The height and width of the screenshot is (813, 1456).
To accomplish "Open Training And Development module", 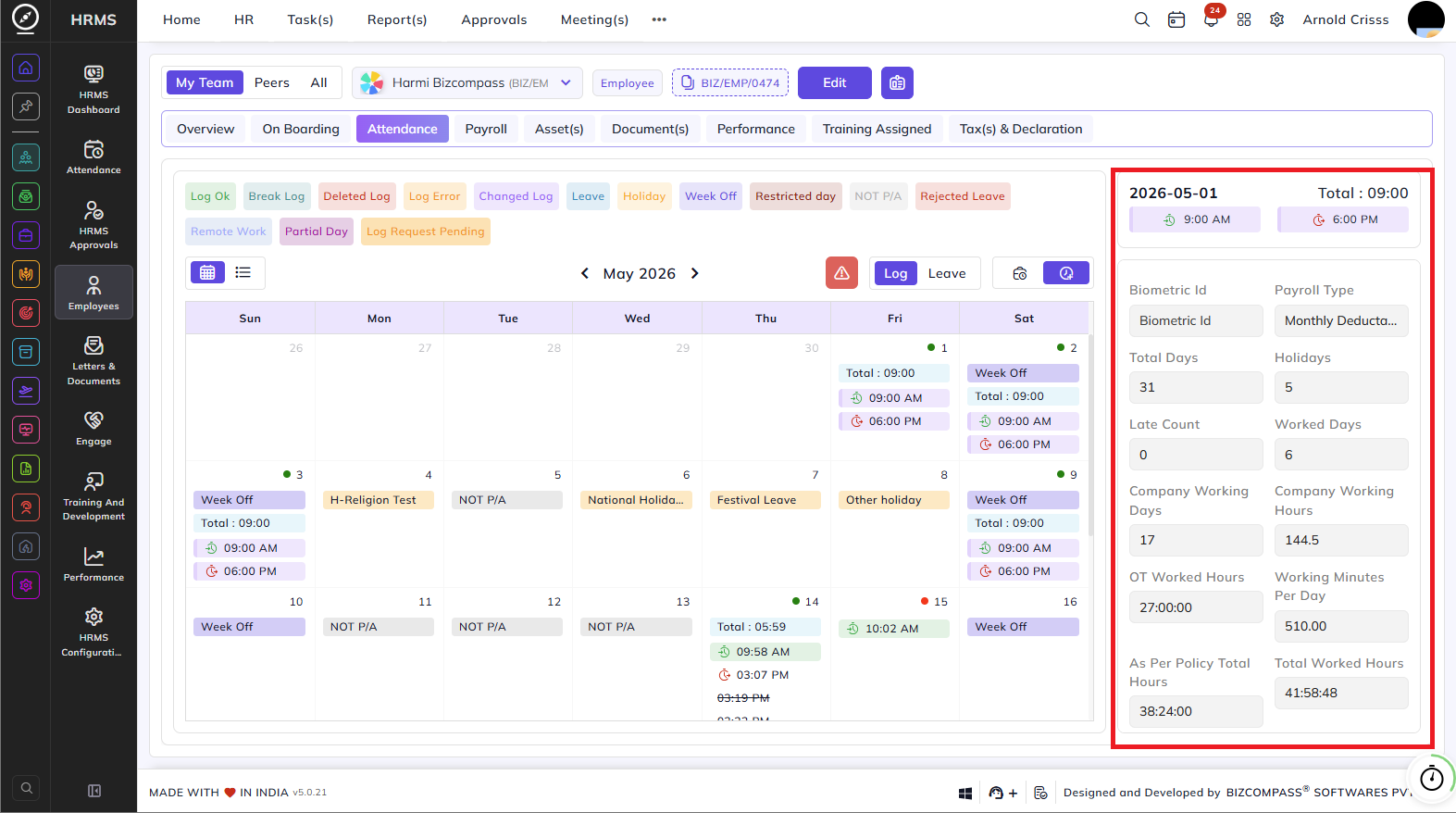I will point(93,495).
